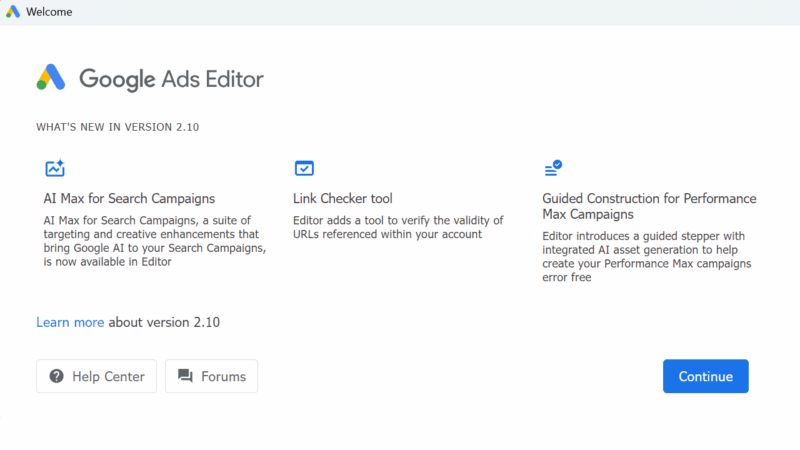Screen dimensions: 800x450
Task: Open the Forums page
Action: click(x=211, y=376)
